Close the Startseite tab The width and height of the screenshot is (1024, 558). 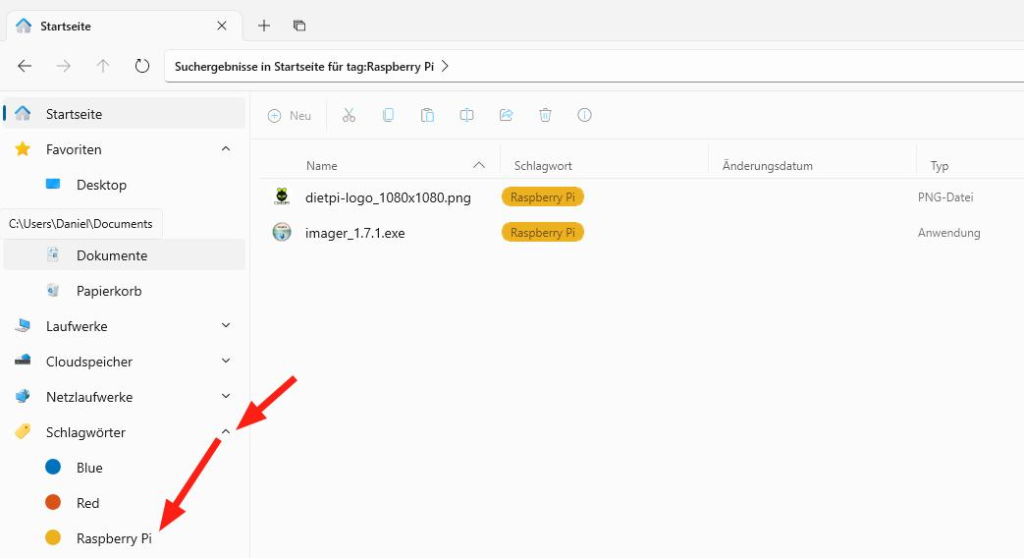[222, 25]
